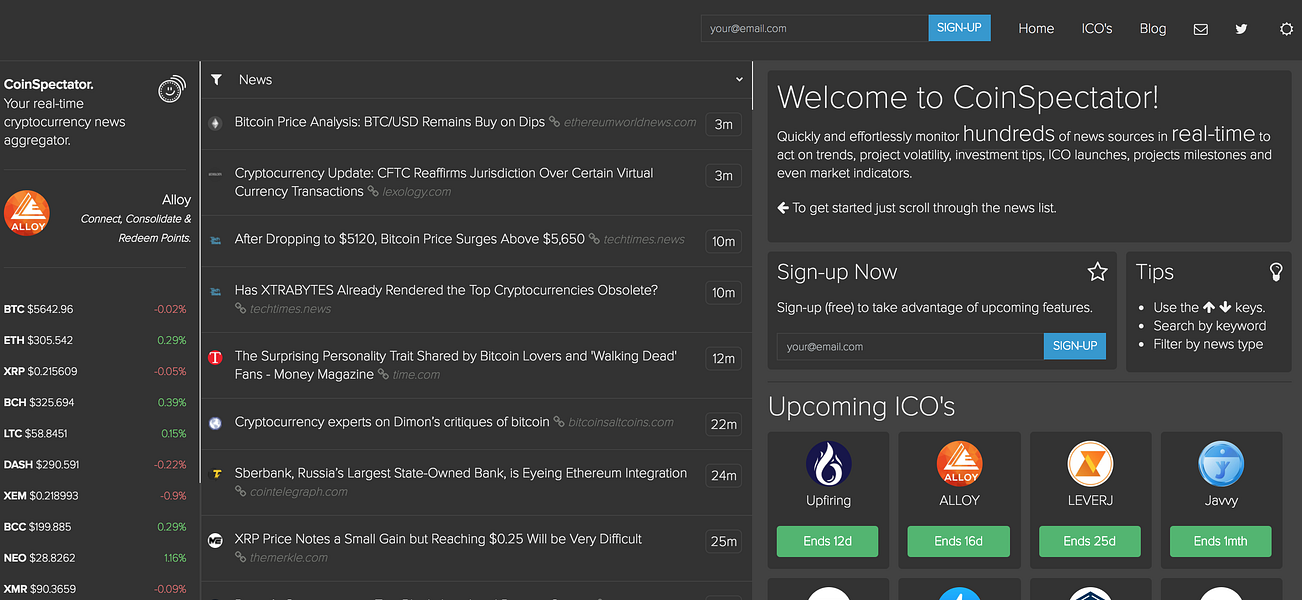Open 'Bitcoin Price Analysis: BTC/USD Remains Buy on Dips'
This screenshot has height=600, width=1302.
[x=390, y=122]
